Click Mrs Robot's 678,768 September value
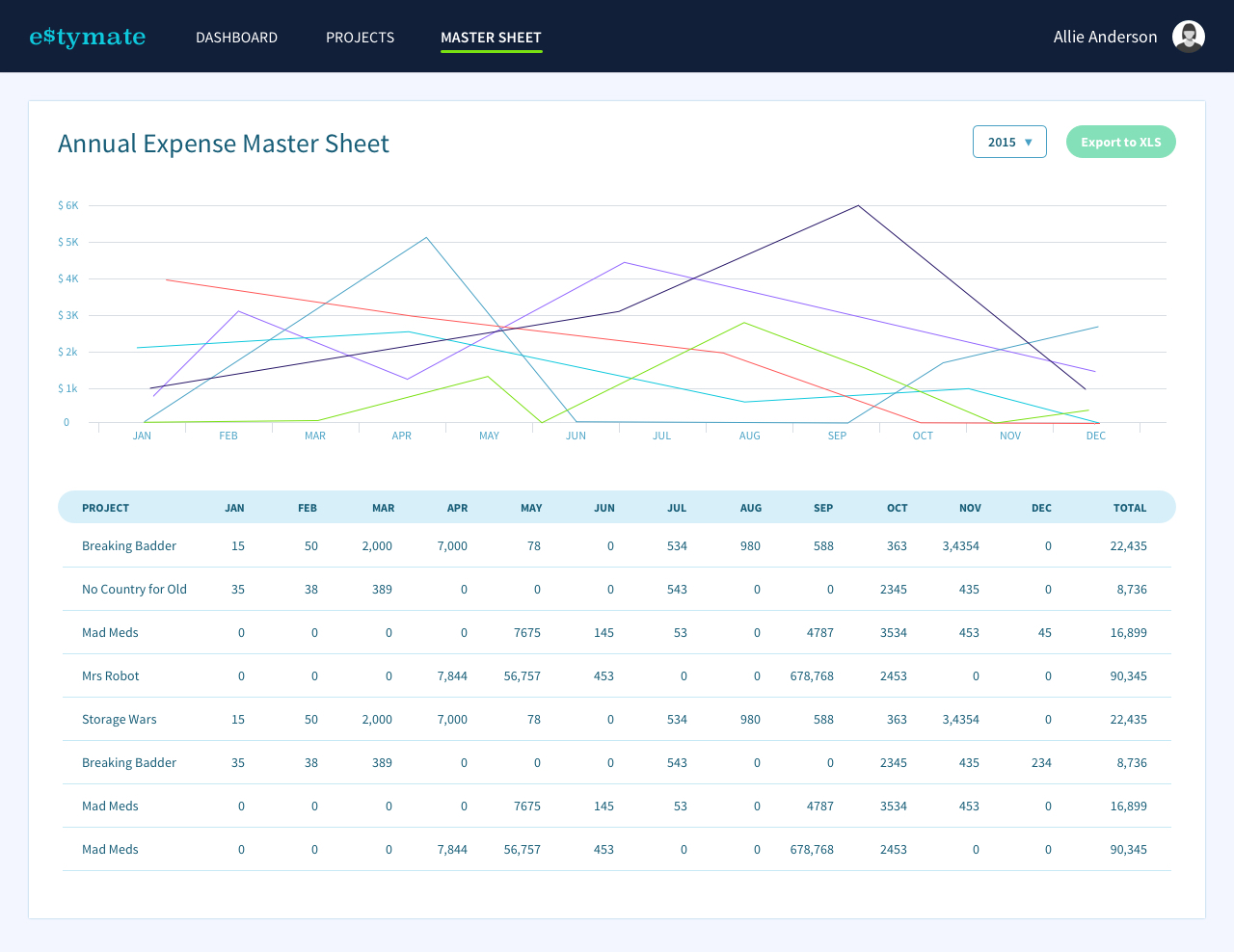This screenshot has height=952, width=1234. (x=811, y=675)
